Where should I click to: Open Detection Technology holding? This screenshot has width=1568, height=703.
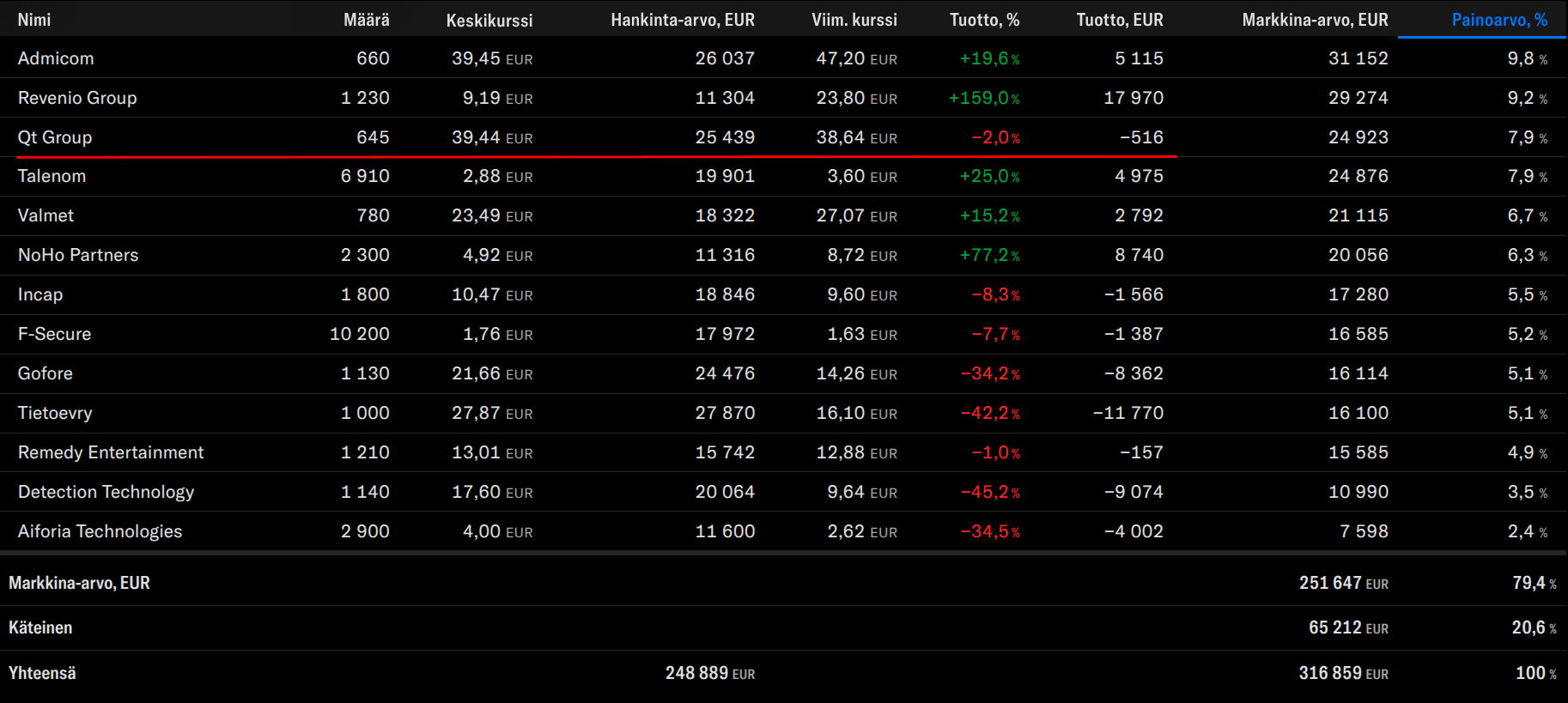[106, 492]
